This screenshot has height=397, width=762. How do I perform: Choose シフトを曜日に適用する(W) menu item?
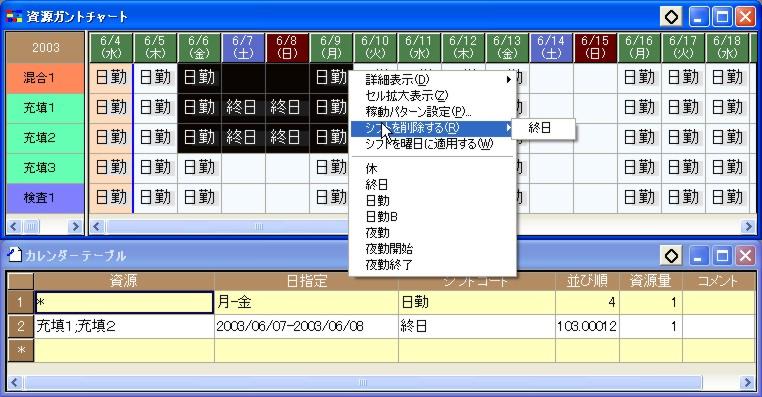pos(429,144)
